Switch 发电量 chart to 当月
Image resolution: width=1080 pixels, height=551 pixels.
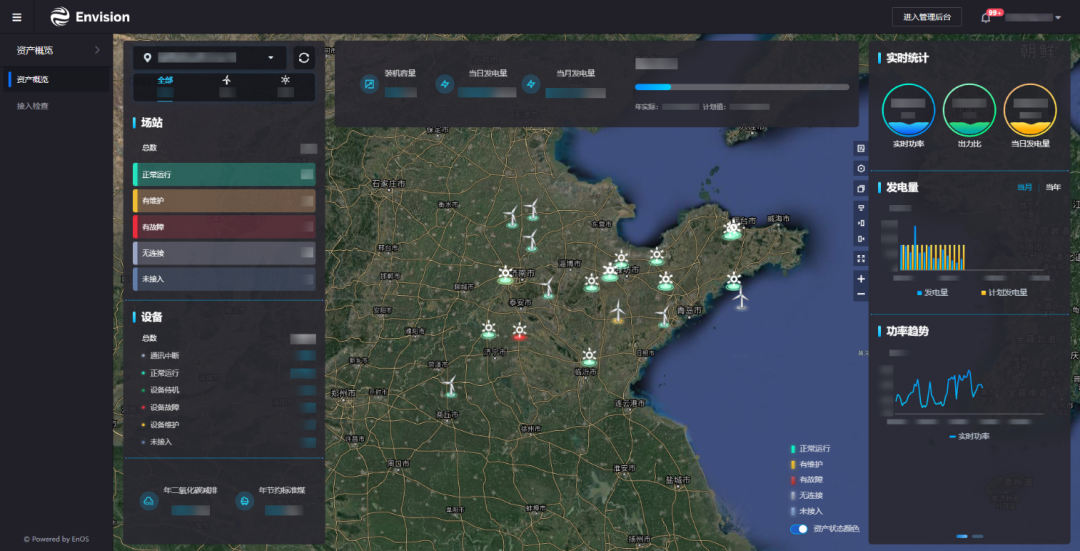click(1025, 187)
